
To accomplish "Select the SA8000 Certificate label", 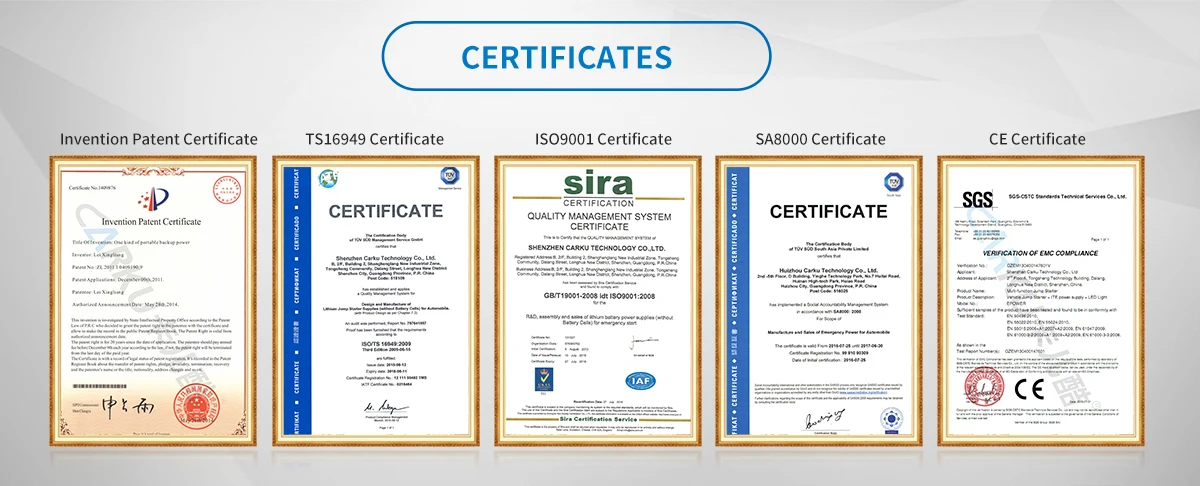I will click(820, 139).
